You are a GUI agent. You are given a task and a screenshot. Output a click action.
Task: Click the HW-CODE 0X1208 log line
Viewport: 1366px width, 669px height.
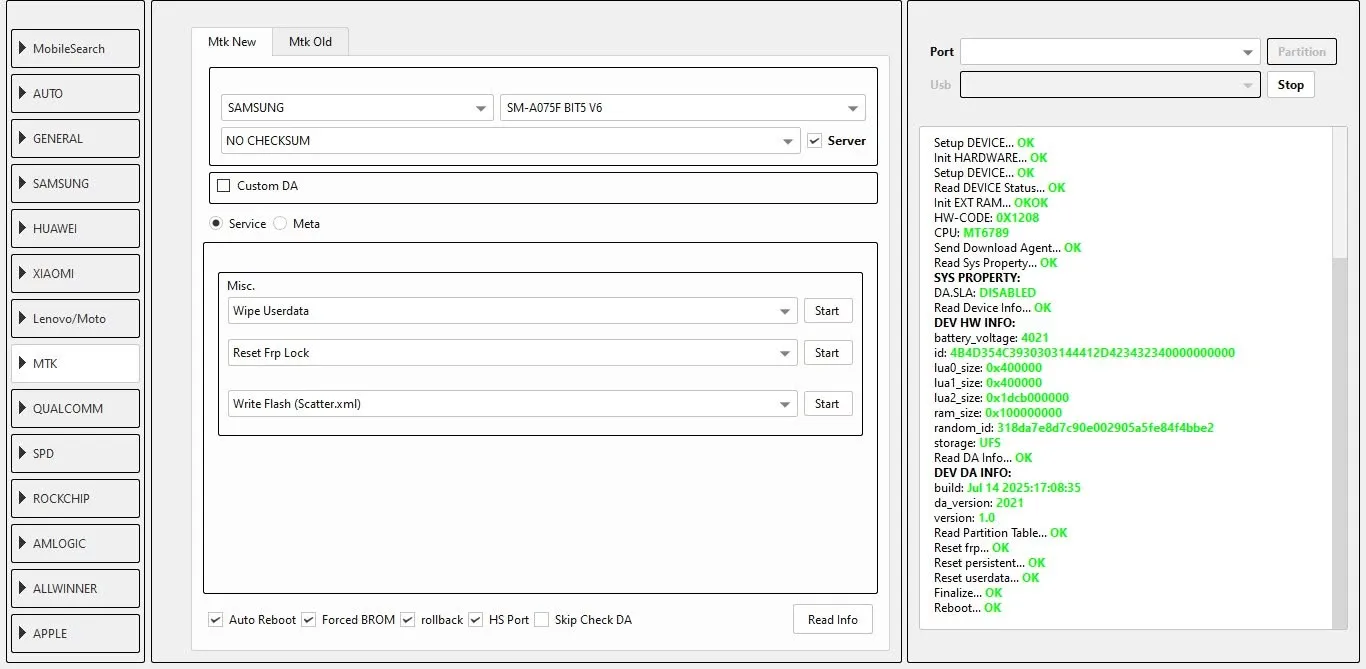coord(987,218)
